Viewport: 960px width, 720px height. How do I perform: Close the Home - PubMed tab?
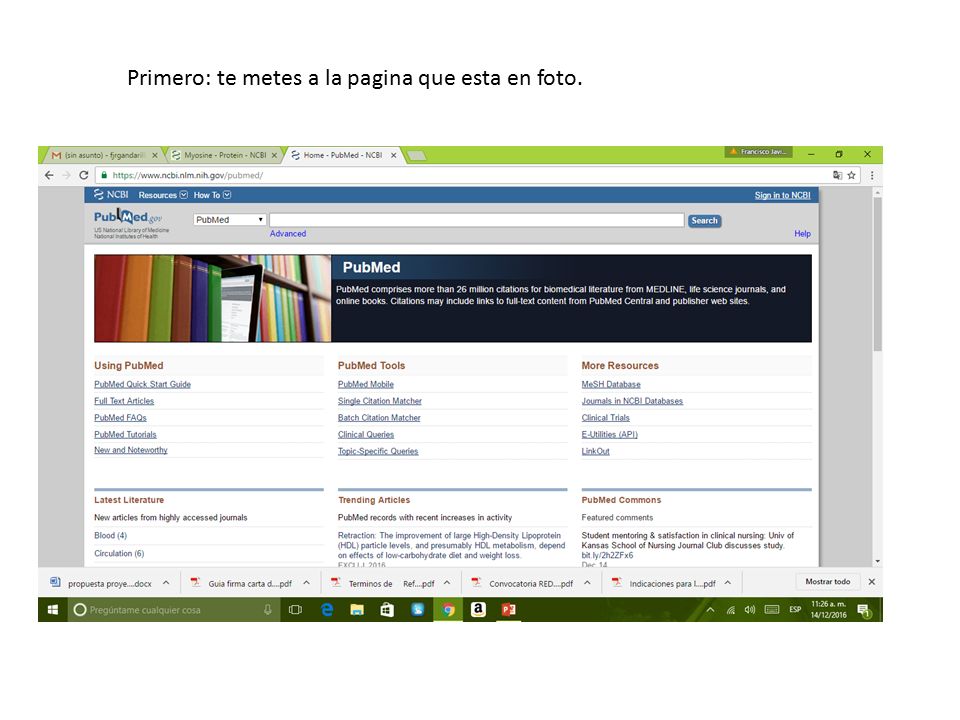pos(394,156)
